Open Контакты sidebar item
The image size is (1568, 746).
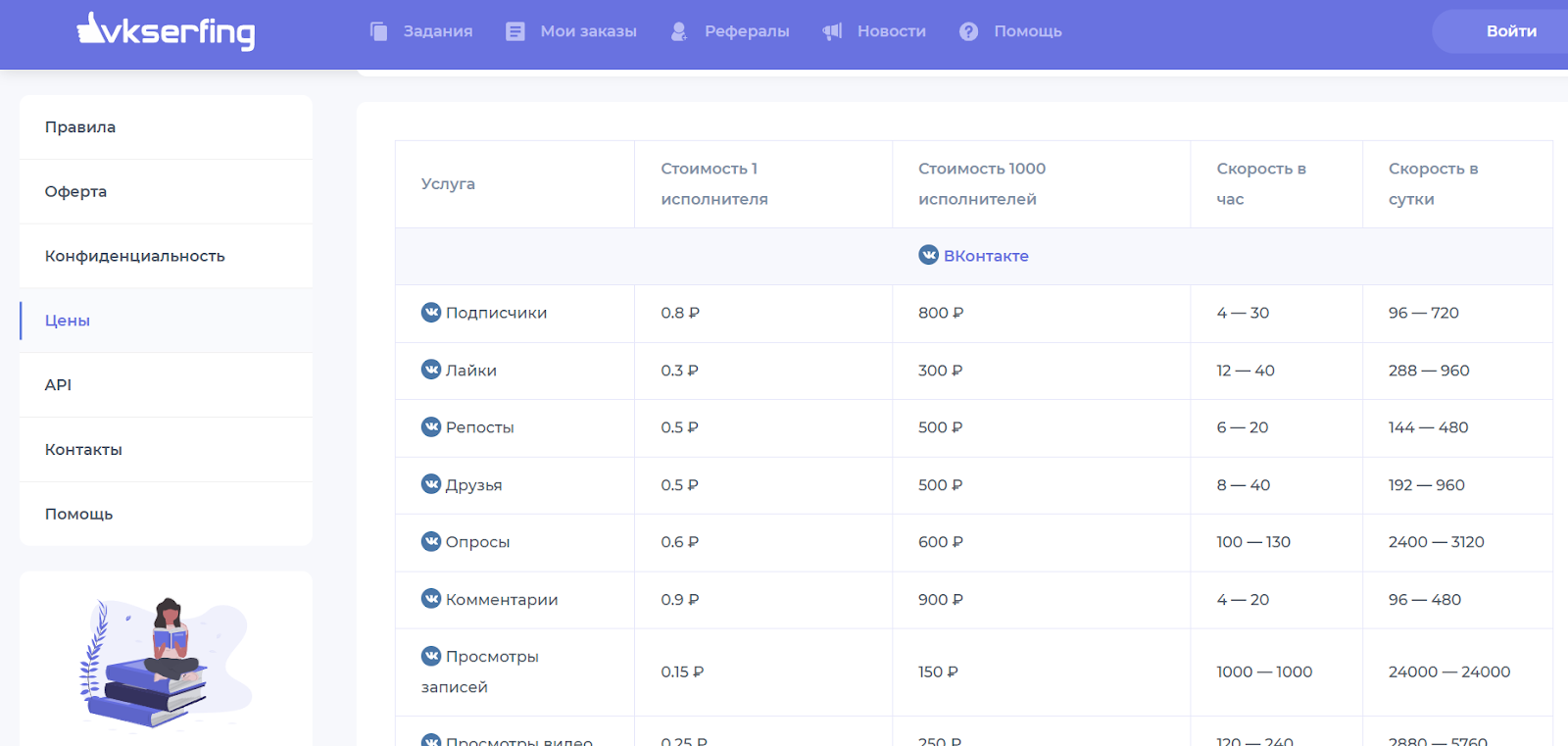coord(166,450)
